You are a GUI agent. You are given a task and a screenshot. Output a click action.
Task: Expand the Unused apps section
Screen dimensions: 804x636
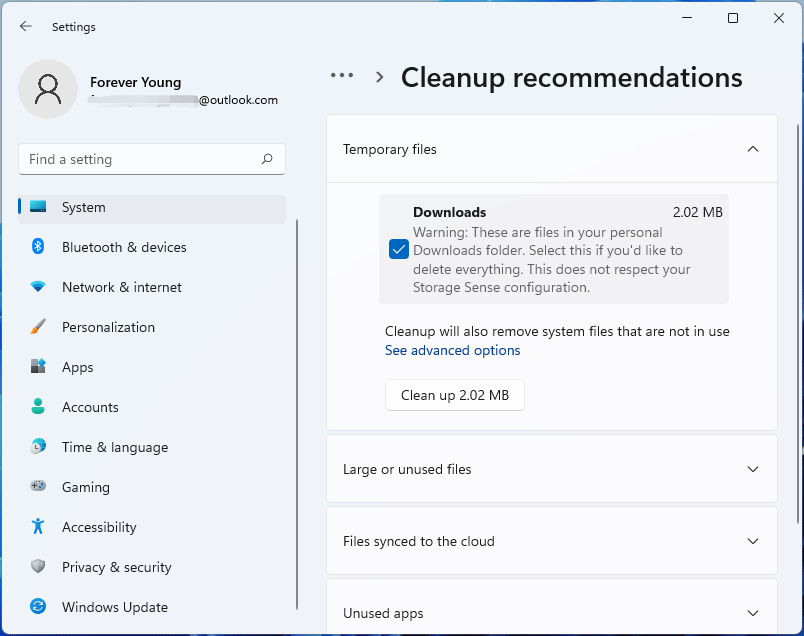point(753,613)
